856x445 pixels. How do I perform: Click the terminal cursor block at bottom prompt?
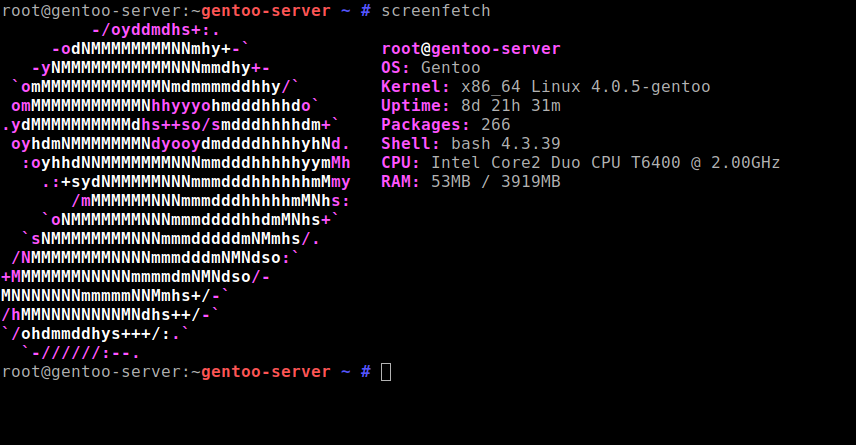(386, 372)
